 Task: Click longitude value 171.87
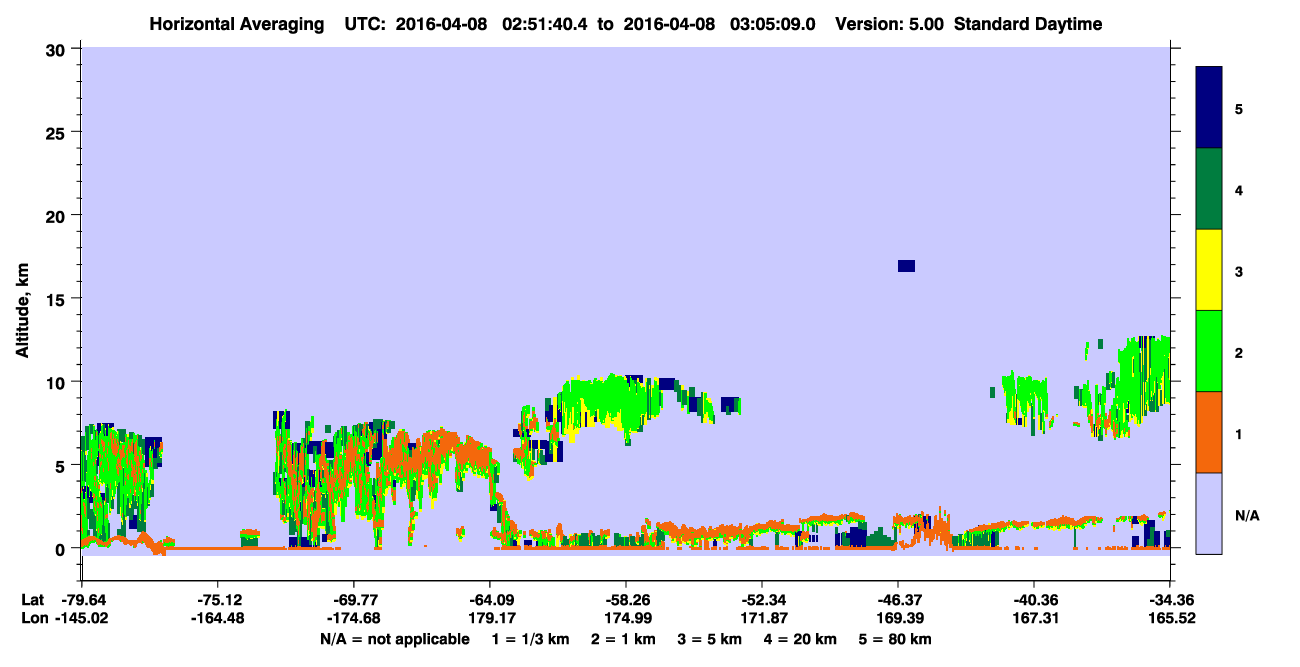pyautogui.click(x=762, y=618)
